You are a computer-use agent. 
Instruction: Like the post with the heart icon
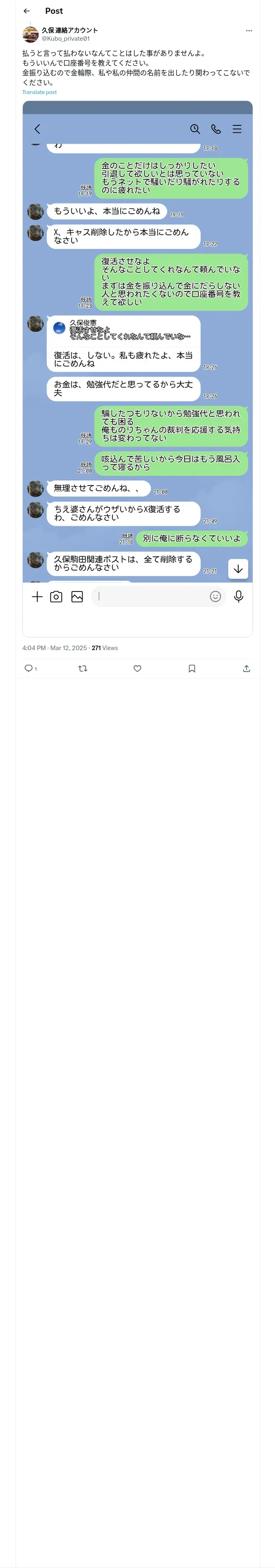[x=137, y=668]
